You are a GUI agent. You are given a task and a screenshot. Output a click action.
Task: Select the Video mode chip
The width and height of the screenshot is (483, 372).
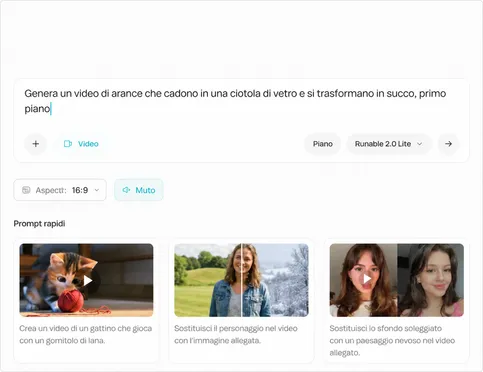(x=81, y=144)
